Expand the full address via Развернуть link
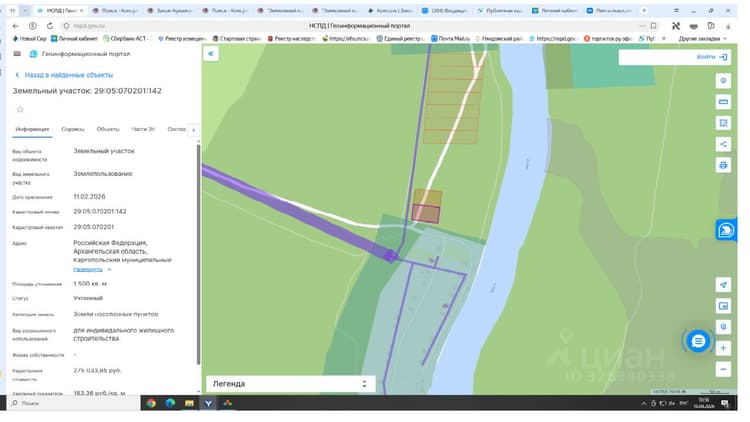The width and height of the screenshot is (750, 422). click(x=88, y=270)
